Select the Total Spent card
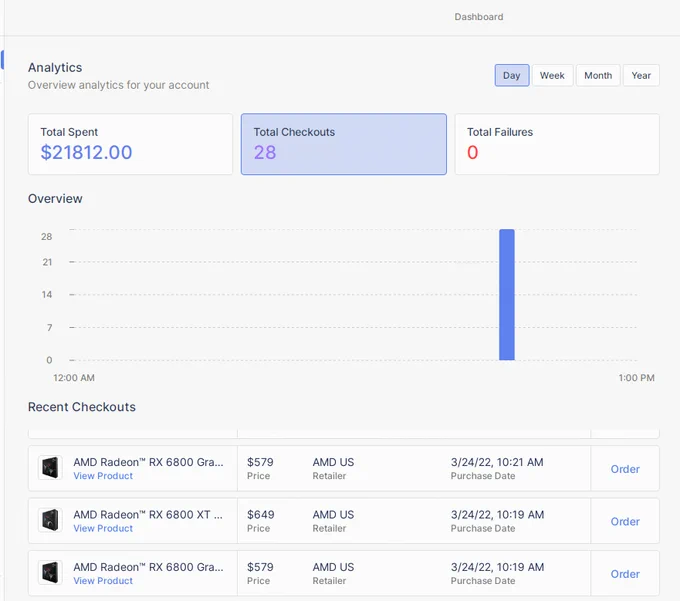This screenshot has width=680, height=601. pyautogui.click(x=130, y=144)
